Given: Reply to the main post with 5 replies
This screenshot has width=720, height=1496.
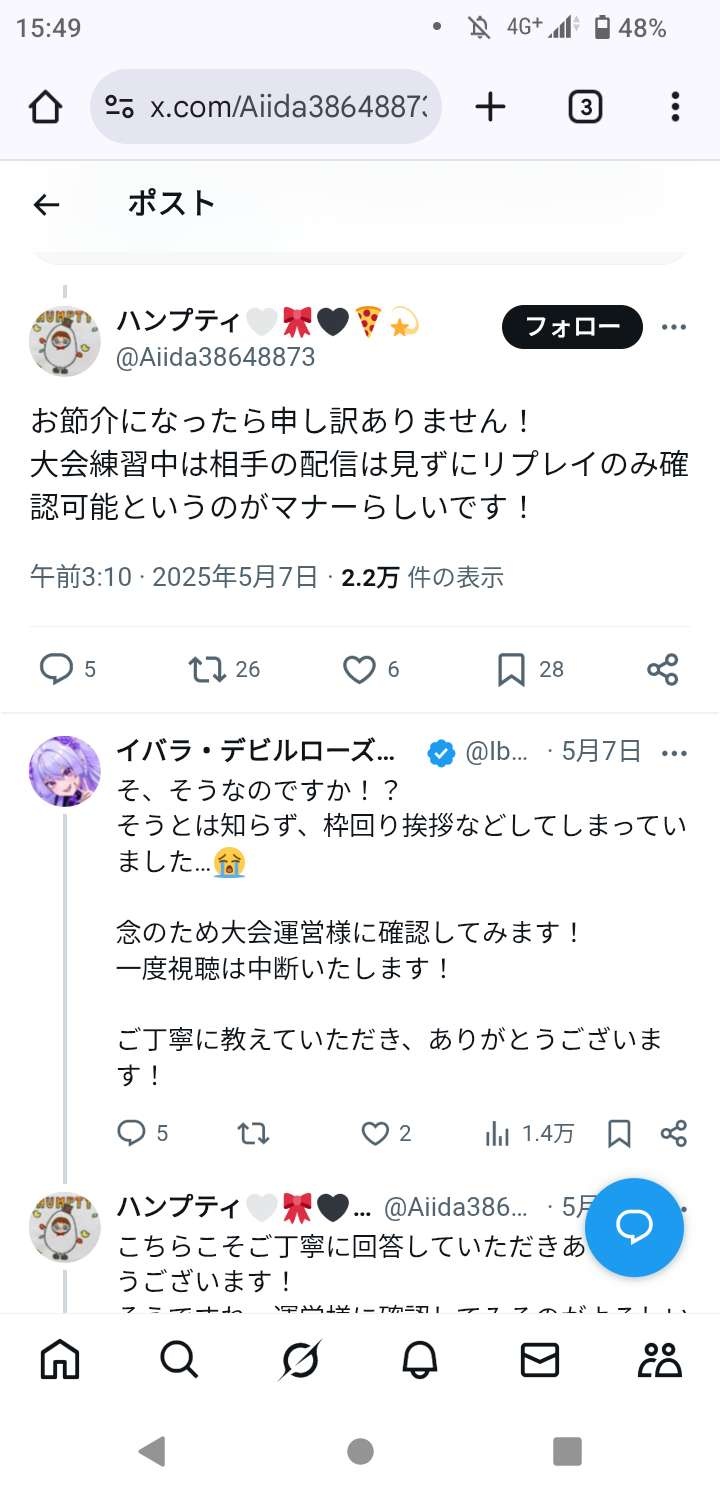Looking at the screenshot, I should pos(56,669).
